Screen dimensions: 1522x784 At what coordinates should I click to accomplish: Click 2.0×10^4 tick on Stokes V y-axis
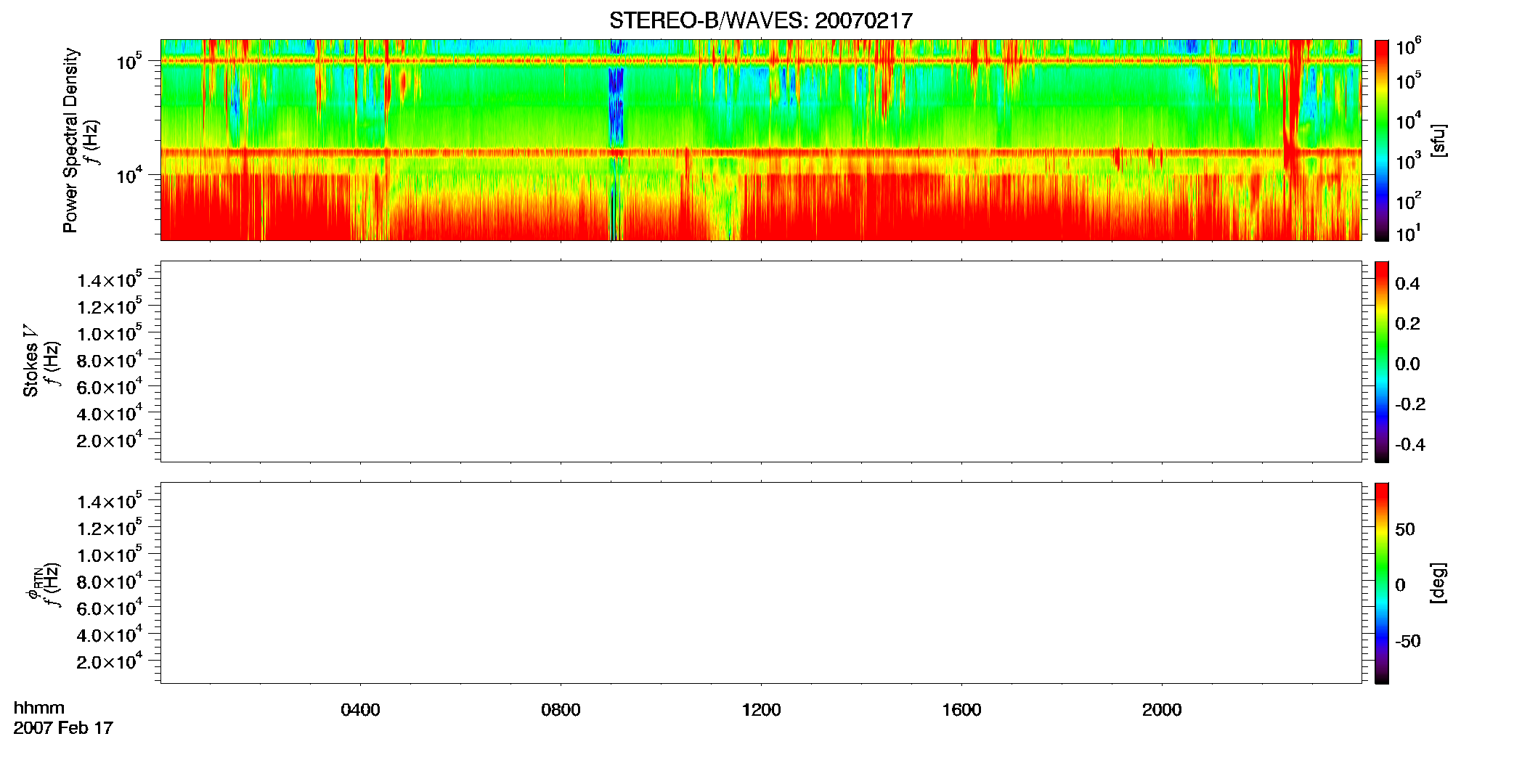110,440
